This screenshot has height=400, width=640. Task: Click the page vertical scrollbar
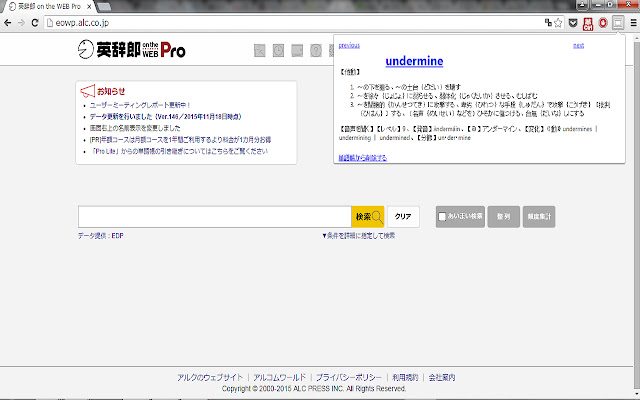pos(636,214)
